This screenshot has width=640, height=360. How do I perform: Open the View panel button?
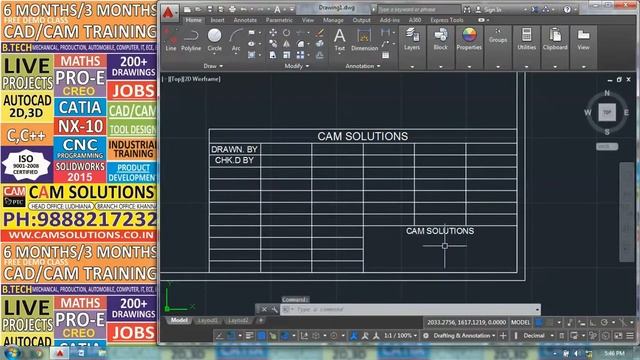583,40
